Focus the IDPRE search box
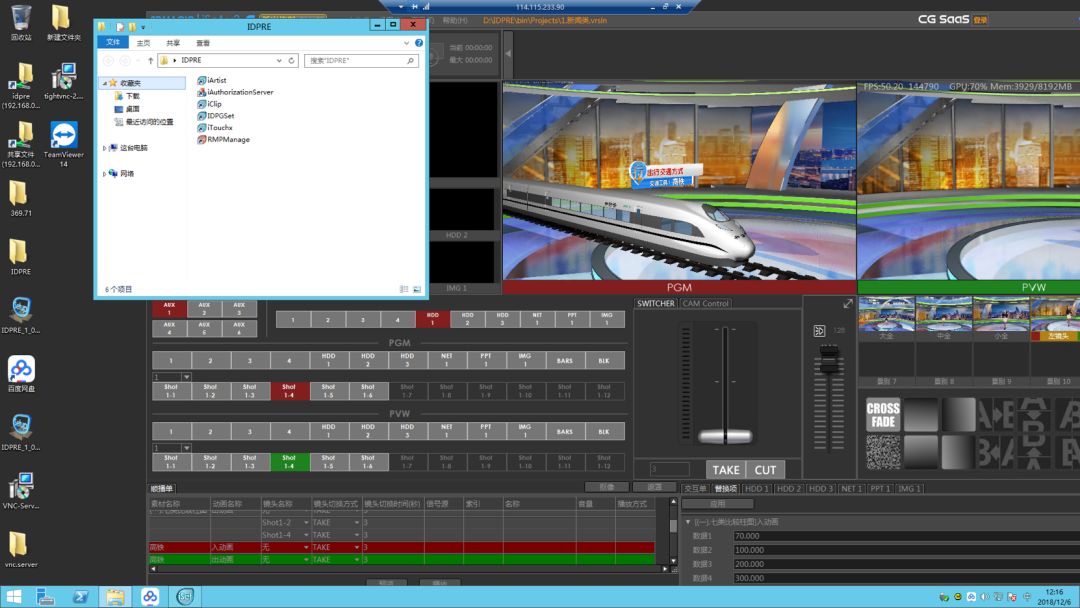1080x608 pixels. tap(362, 61)
